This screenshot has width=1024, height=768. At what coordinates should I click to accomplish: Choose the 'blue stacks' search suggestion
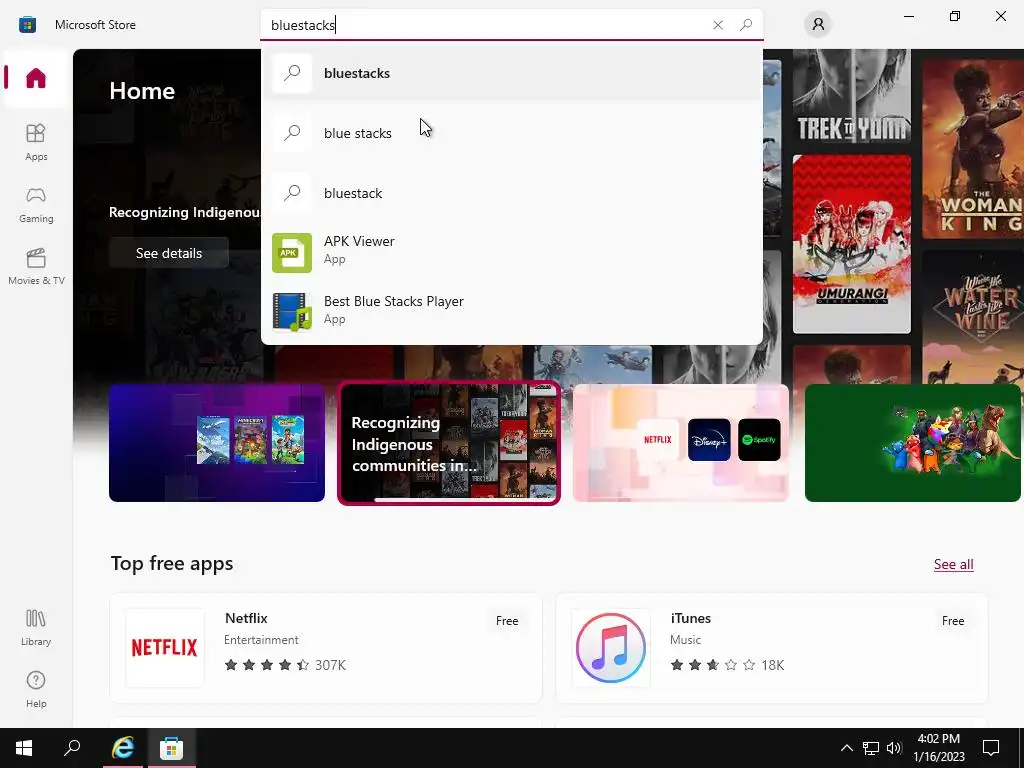[511, 133]
